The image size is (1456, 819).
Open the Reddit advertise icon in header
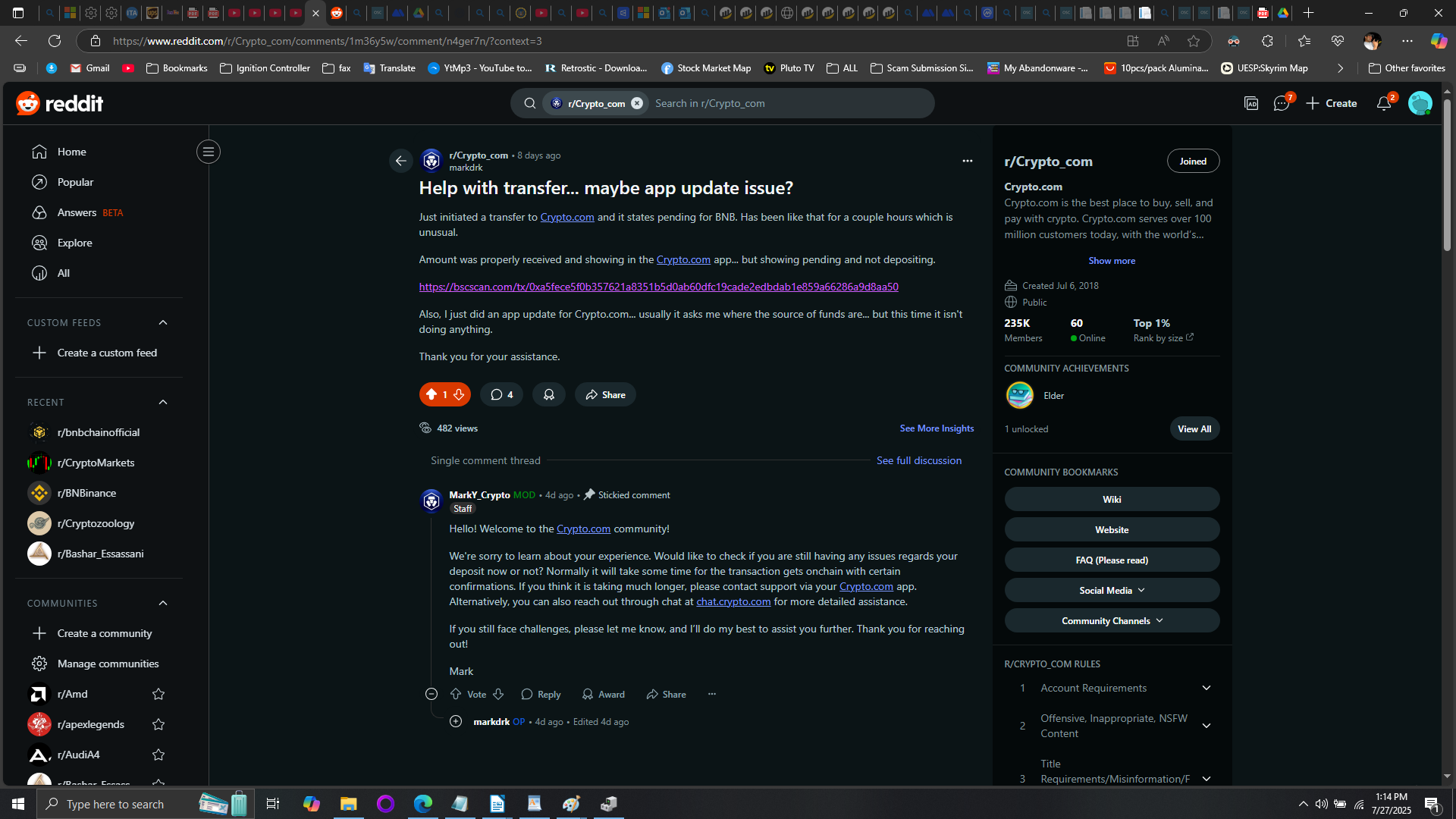coord(1251,104)
